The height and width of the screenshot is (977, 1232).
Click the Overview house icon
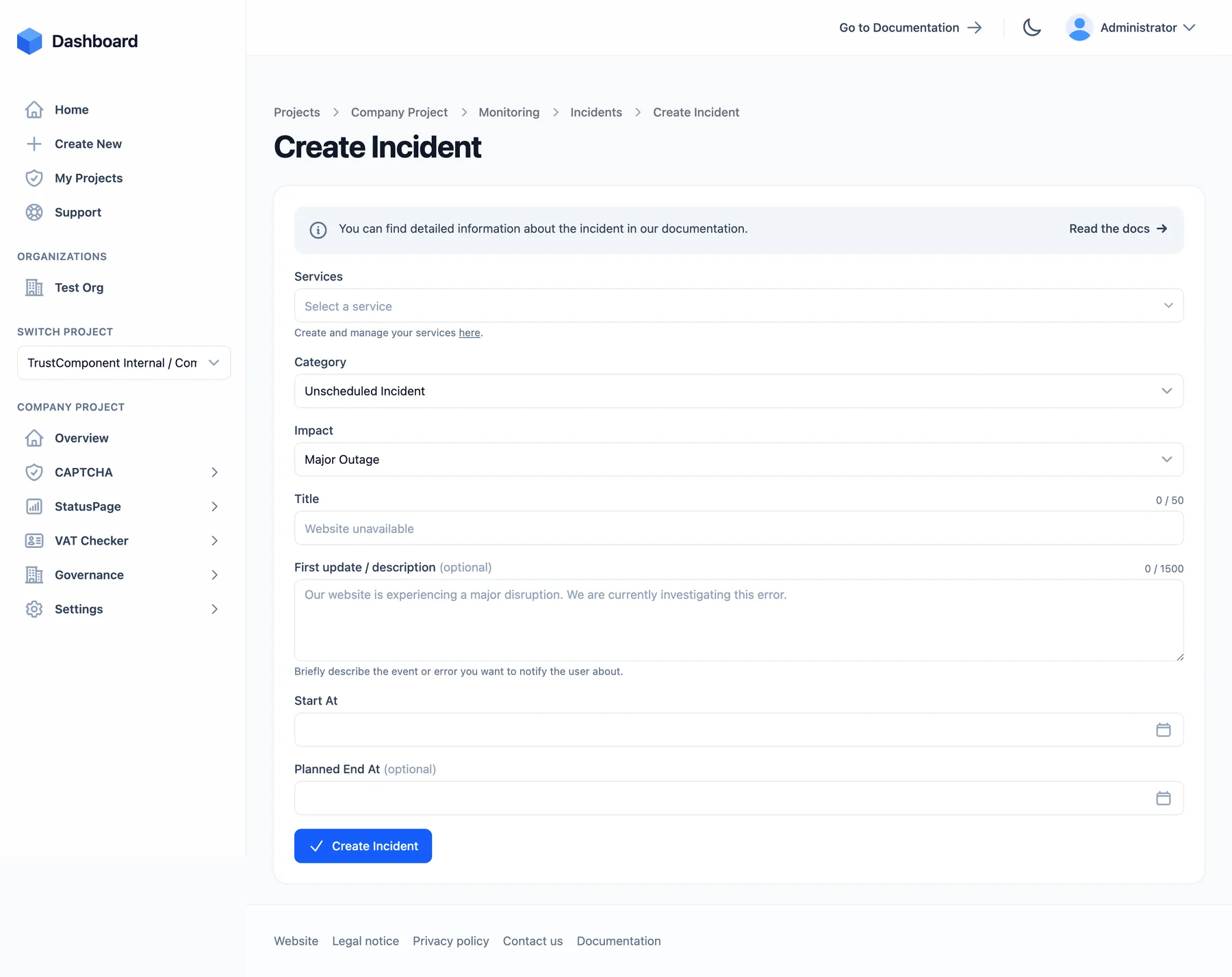click(x=34, y=438)
